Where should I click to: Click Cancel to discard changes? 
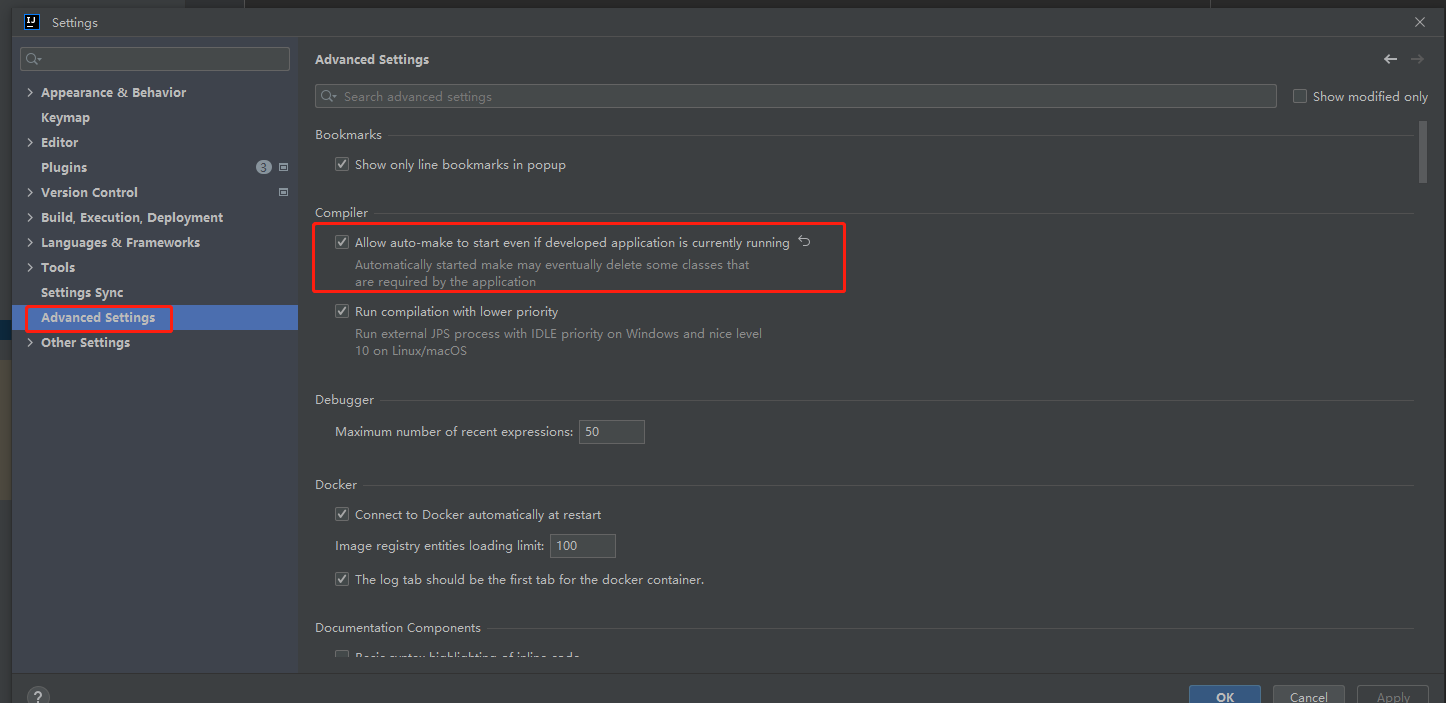tap(1308, 694)
